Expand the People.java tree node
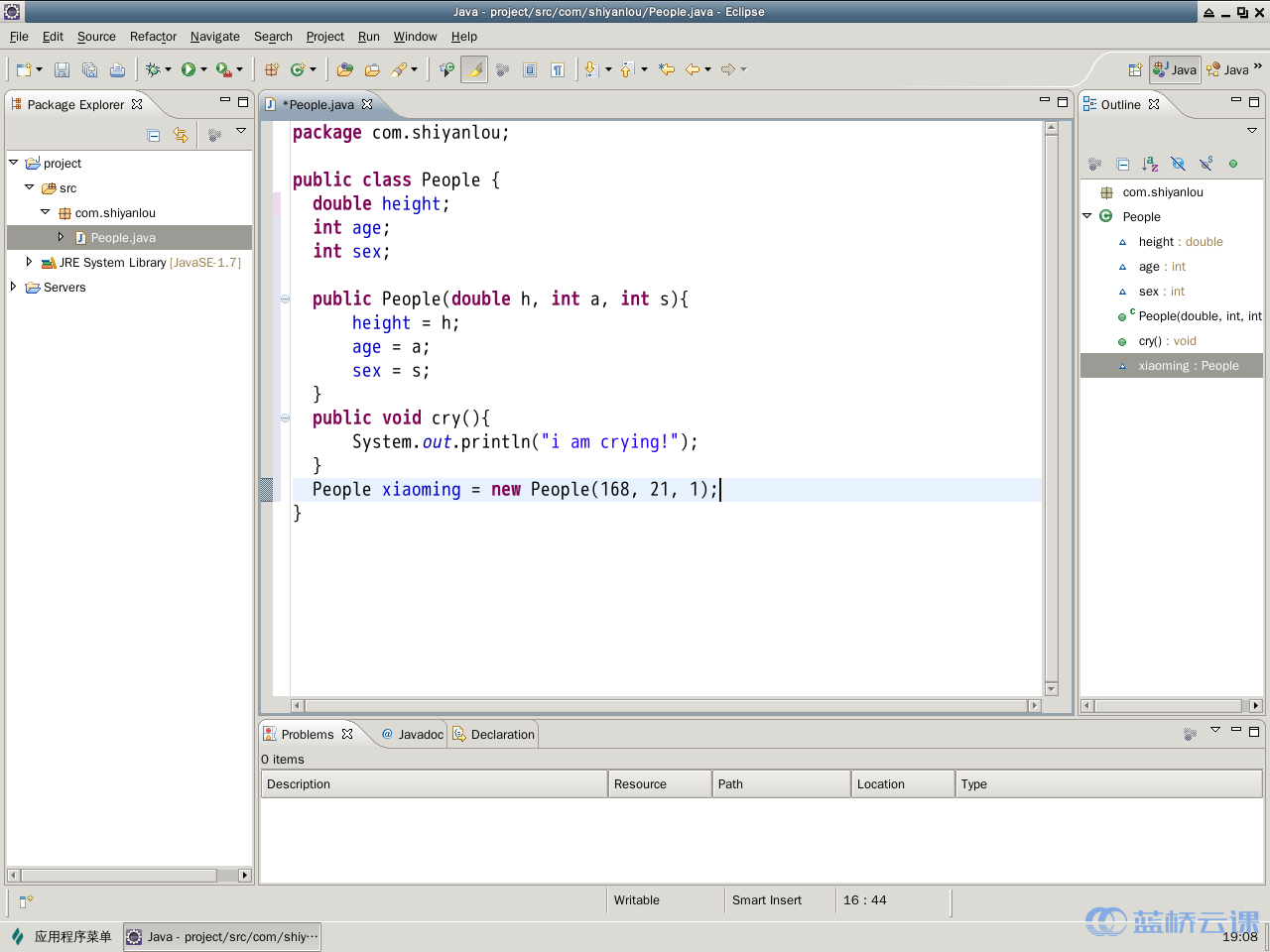This screenshot has width=1270, height=952. click(61, 237)
